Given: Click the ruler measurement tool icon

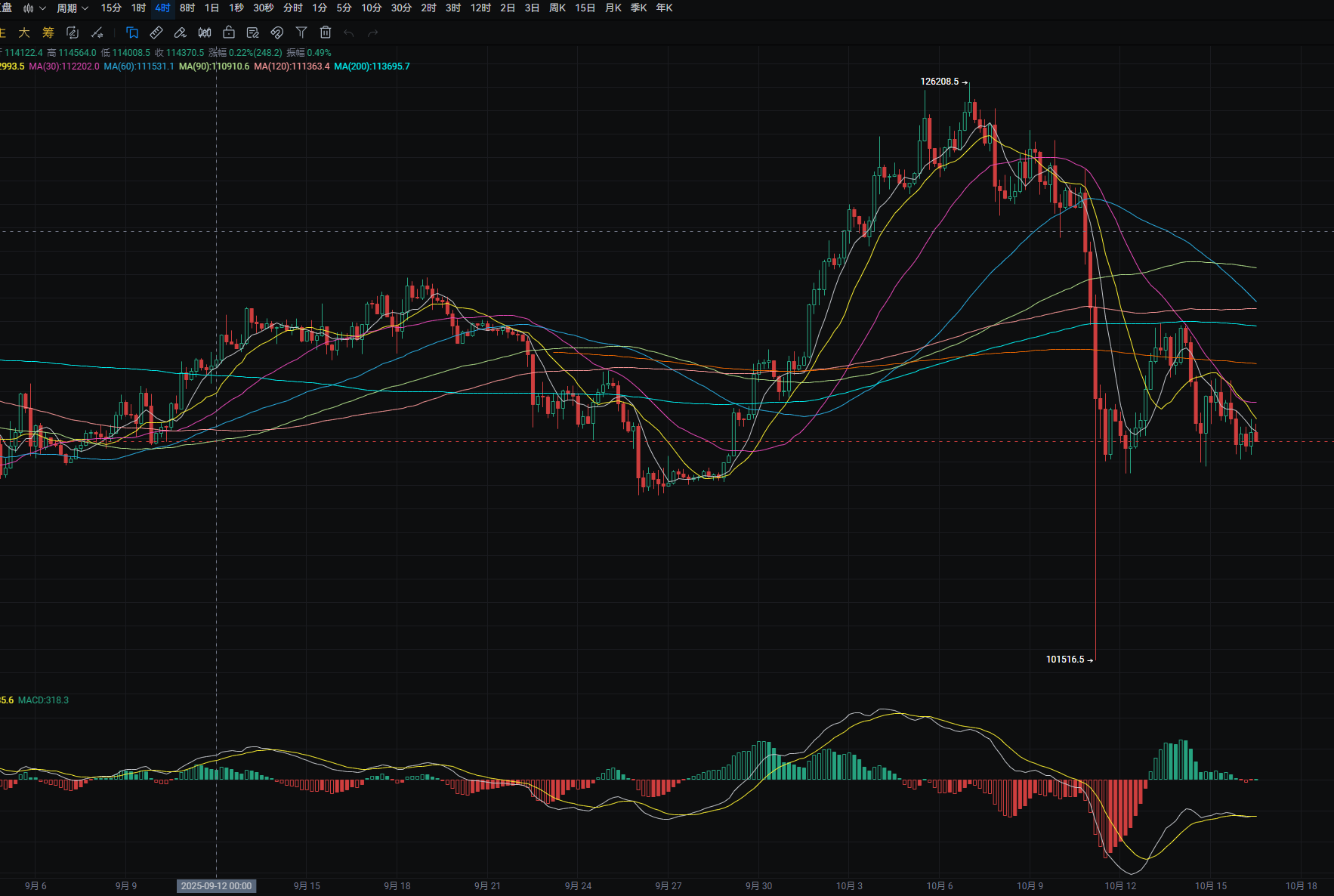Looking at the screenshot, I should click(156, 32).
